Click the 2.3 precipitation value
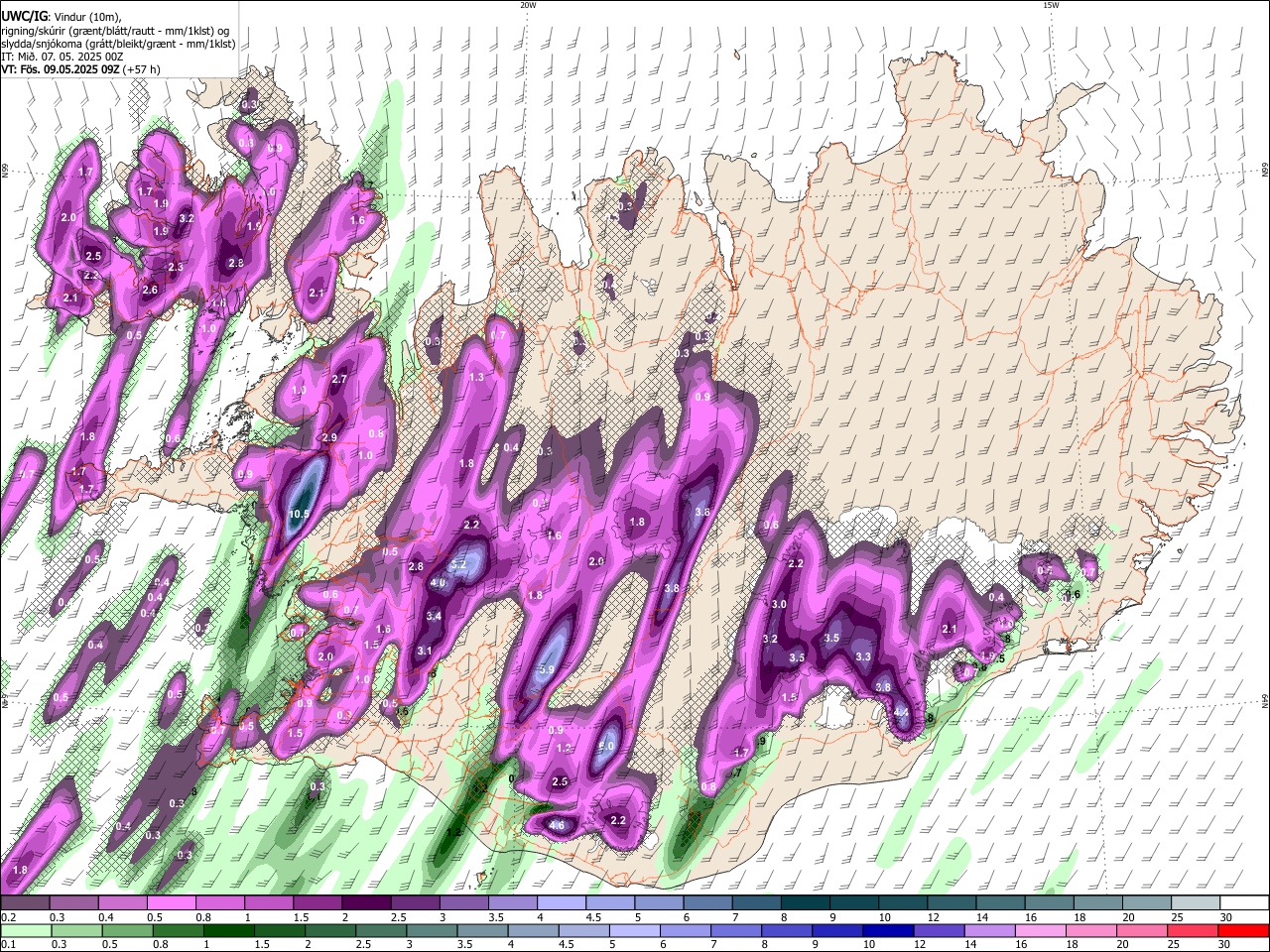The height and width of the screenshot is (952, 1270). [x=176, y=268]
